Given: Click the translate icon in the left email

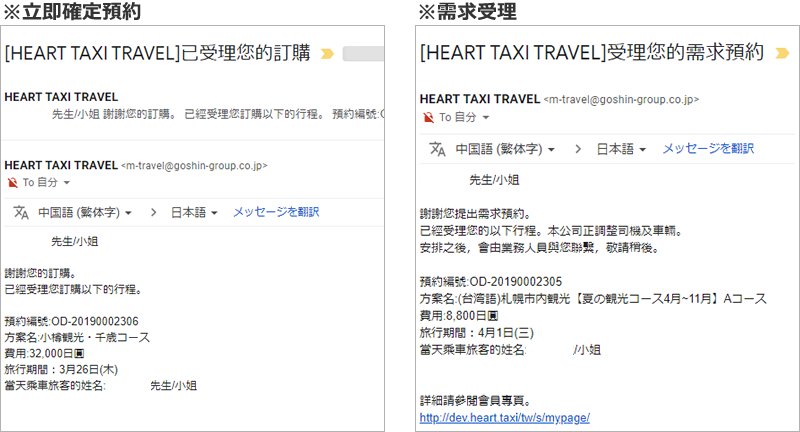Looking at the screenshot, I should (21, 212).
